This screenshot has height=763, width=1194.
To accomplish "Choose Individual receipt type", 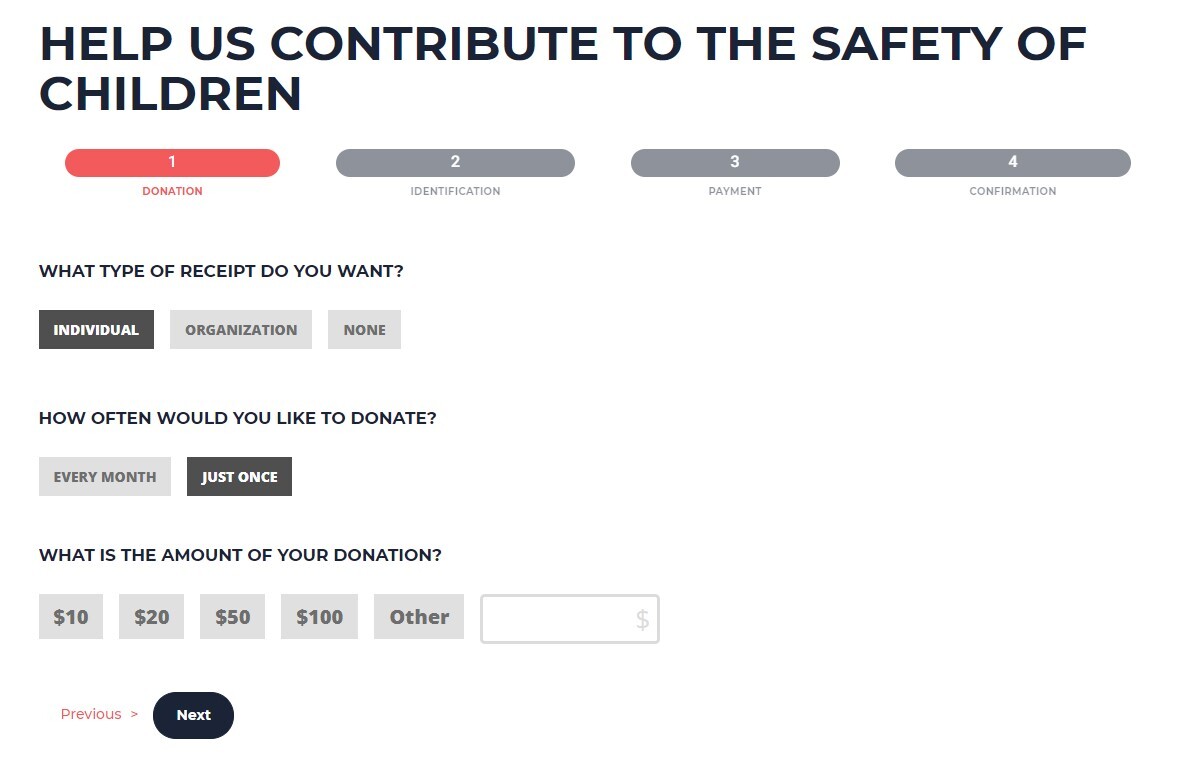I will point(96,330).
